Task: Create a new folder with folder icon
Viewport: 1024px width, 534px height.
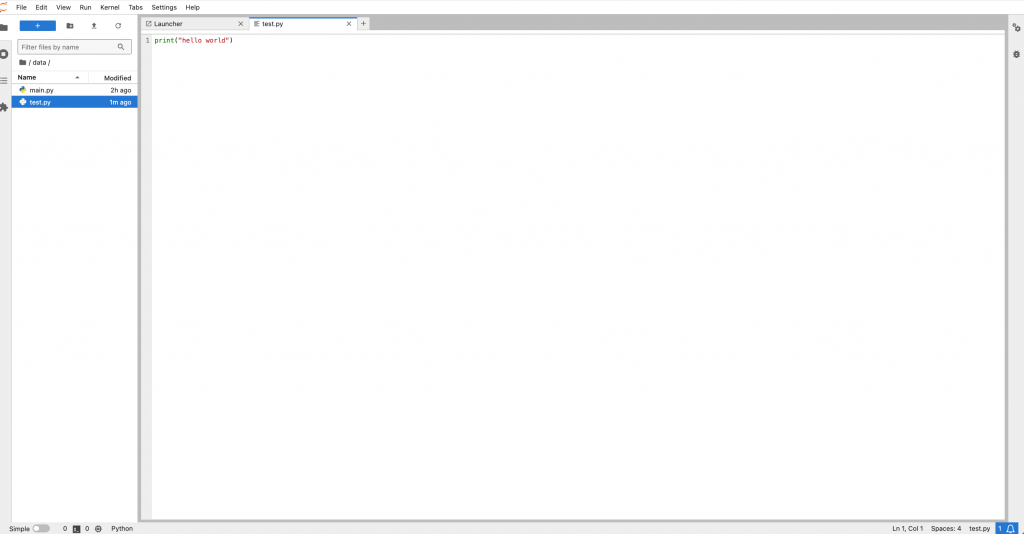Action: [x=70, y=26]
